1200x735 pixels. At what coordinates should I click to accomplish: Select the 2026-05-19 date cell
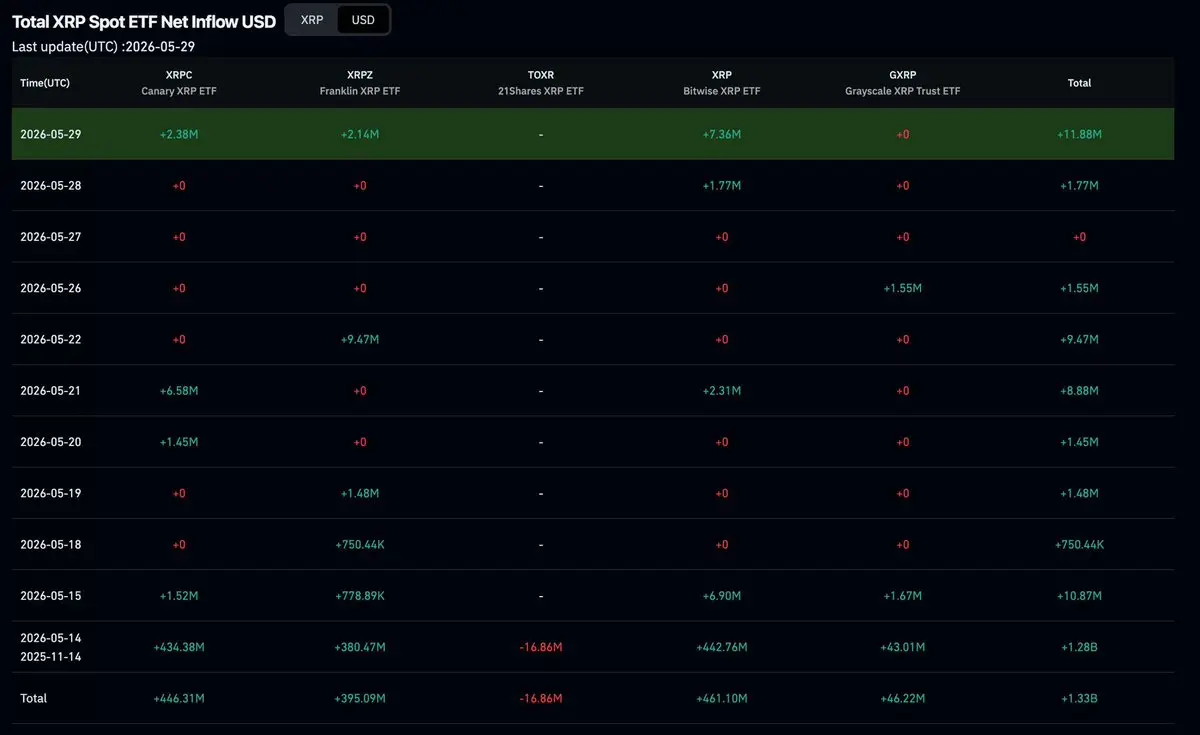click(x=51, y=493)
